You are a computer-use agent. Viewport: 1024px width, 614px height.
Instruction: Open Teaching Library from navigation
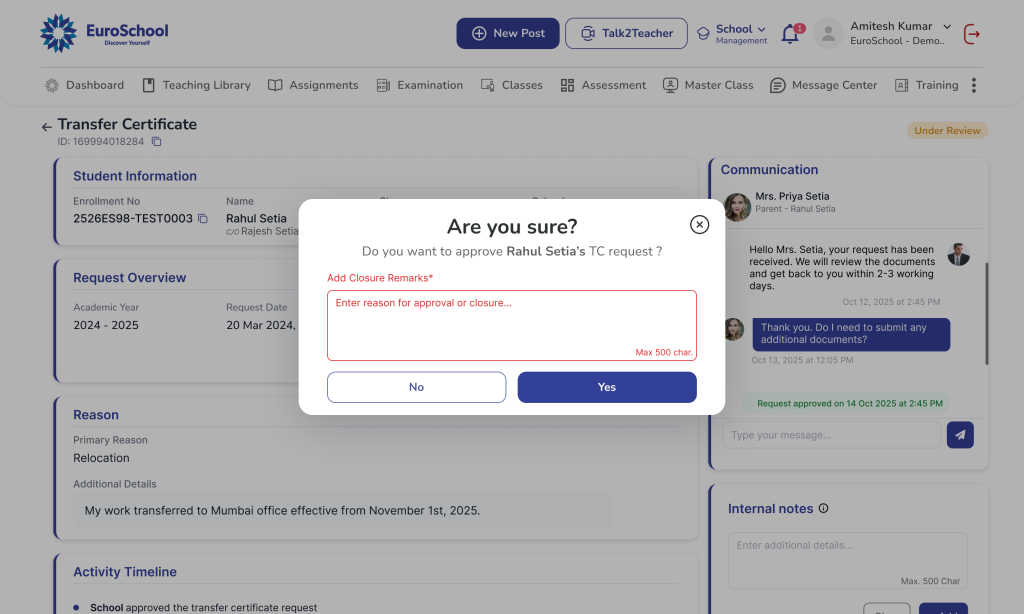(196, 85)
